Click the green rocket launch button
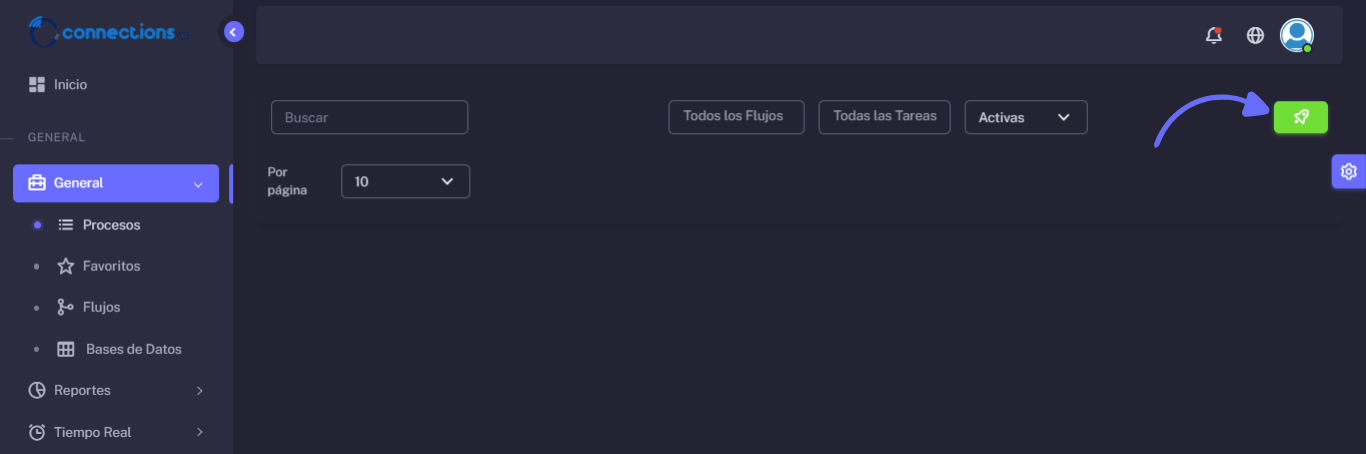This screenshot has width=1366, height=454. (1300, 117)
